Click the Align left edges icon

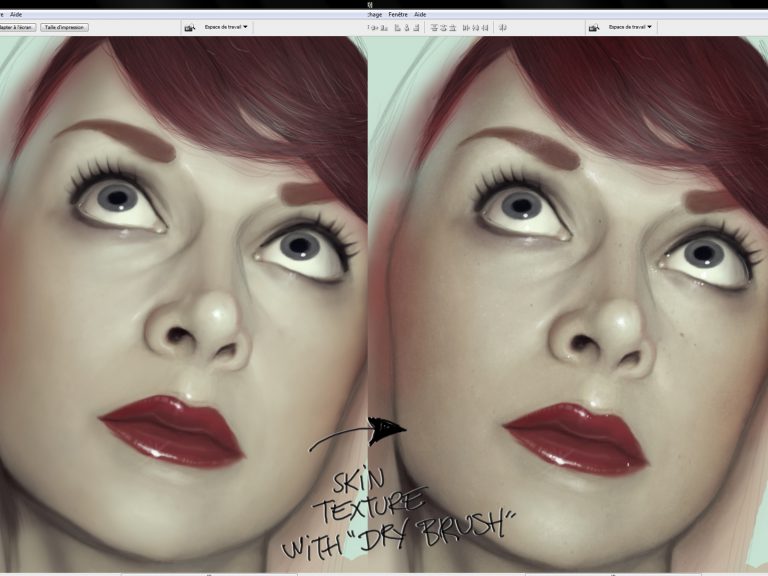click(x=398, y=27)
